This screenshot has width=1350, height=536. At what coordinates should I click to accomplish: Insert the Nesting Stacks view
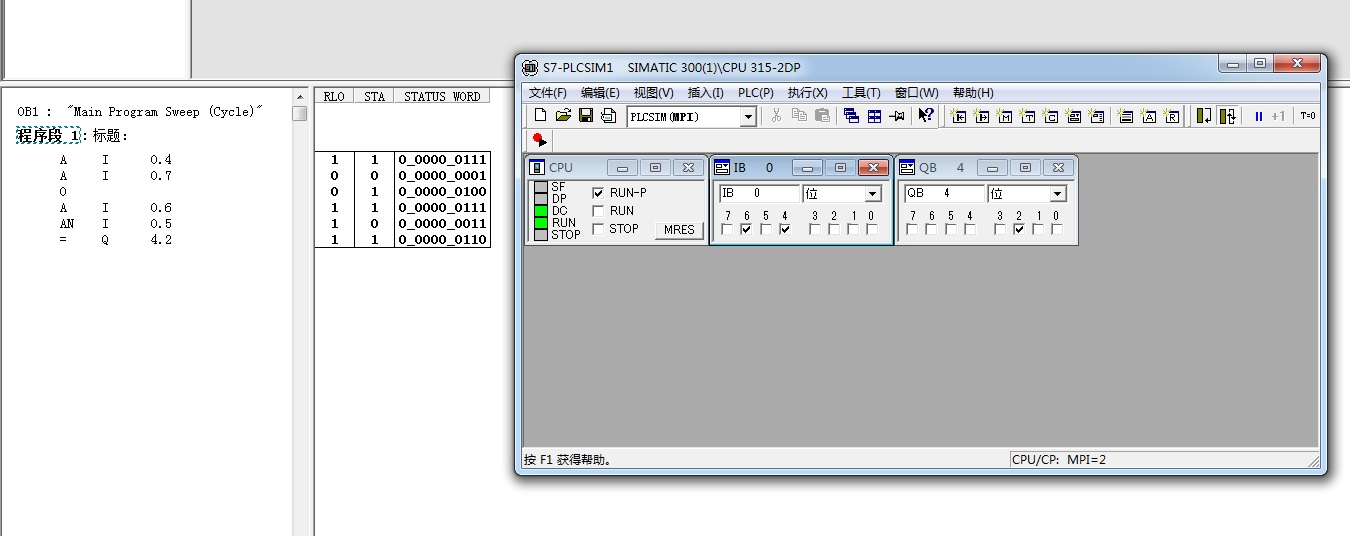(1125, 116)
